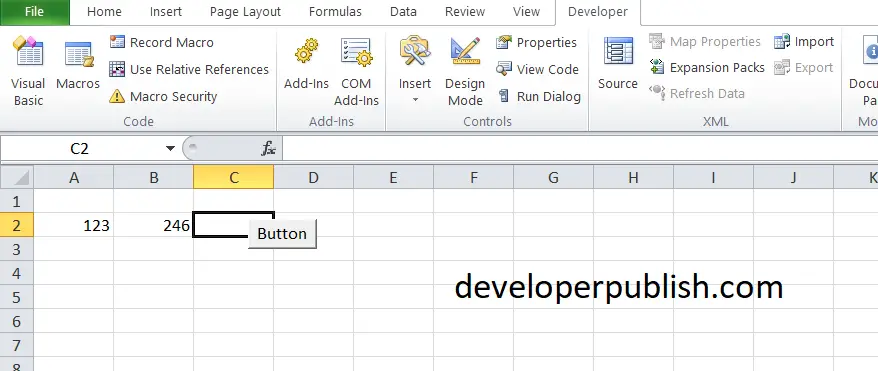Click View Code in Controls group
878x371 pixels.
[x=537, y=69]
